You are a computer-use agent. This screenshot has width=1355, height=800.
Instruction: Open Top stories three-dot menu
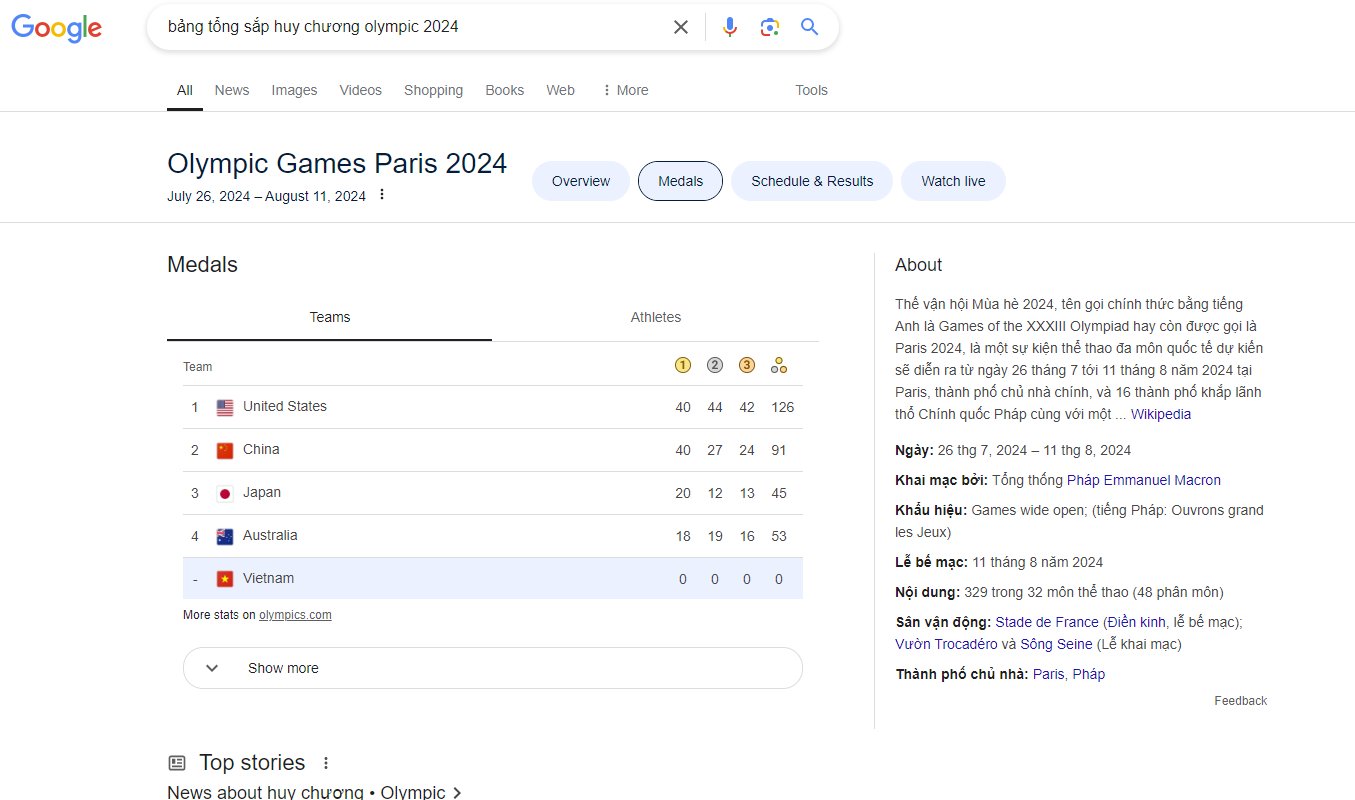pyautogui.click(x=325, y=763)
